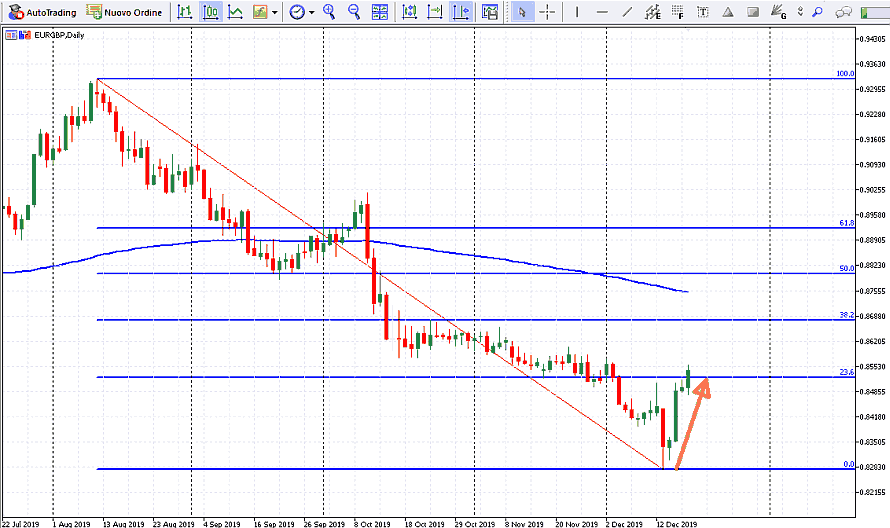Screen dimensions: 890x528
Task: Select the trendline drawing tool
Action: click(x=627, y=12)
